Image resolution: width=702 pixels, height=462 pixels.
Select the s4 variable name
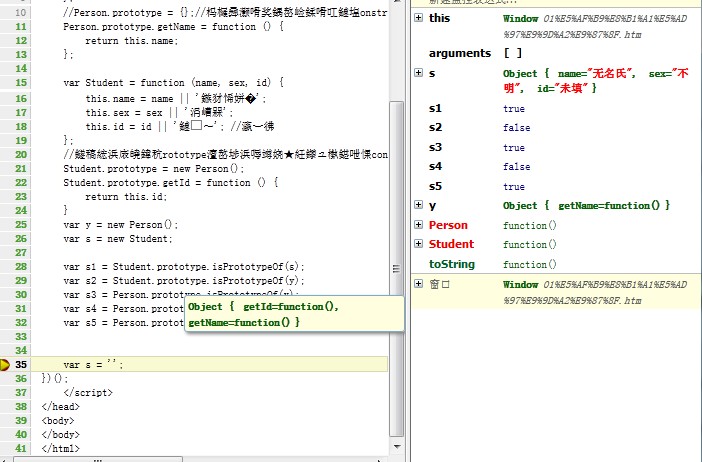click(x=435, y=167)
